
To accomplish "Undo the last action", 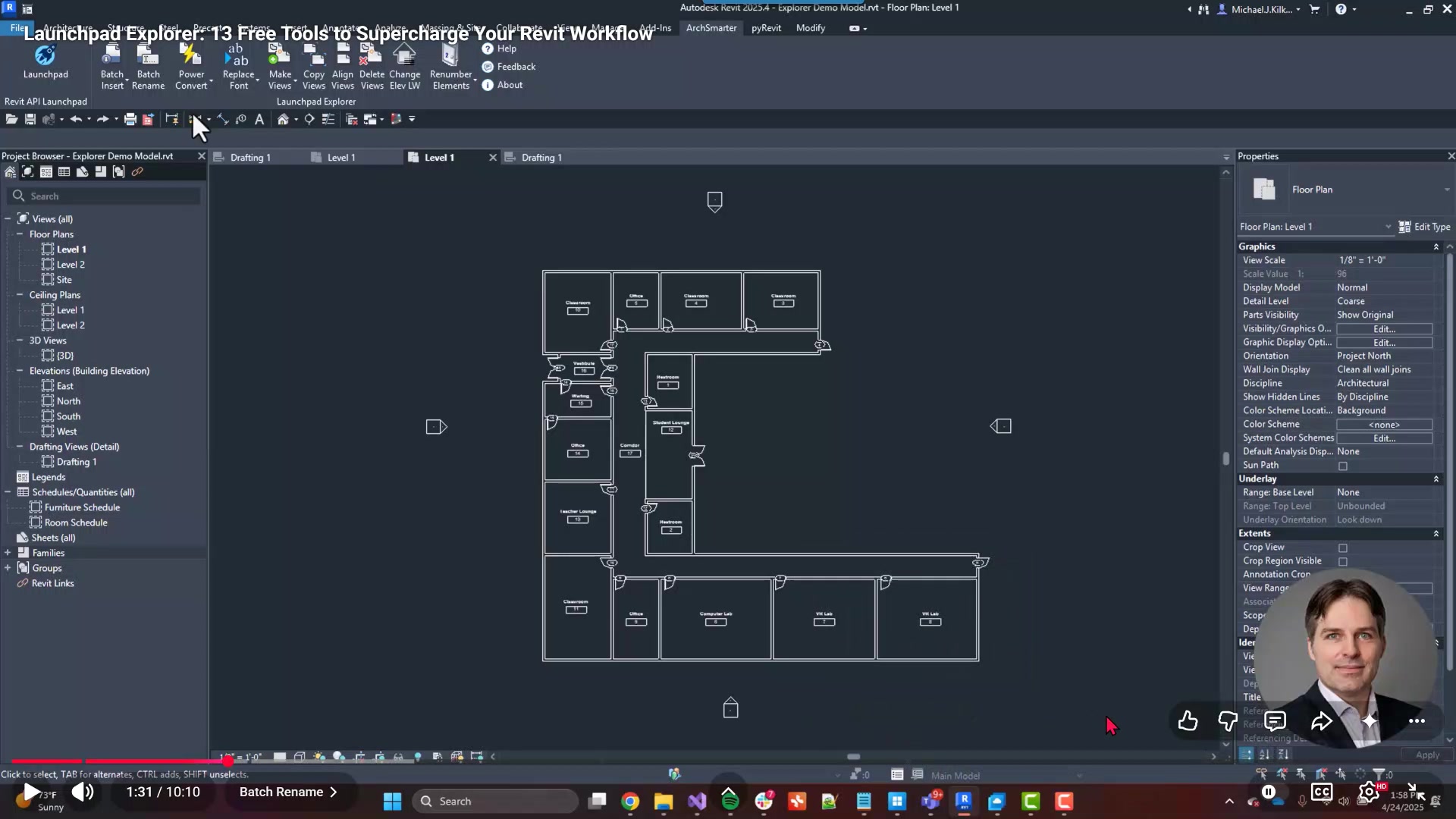I will pyautogui.click(x=76, y=119).
